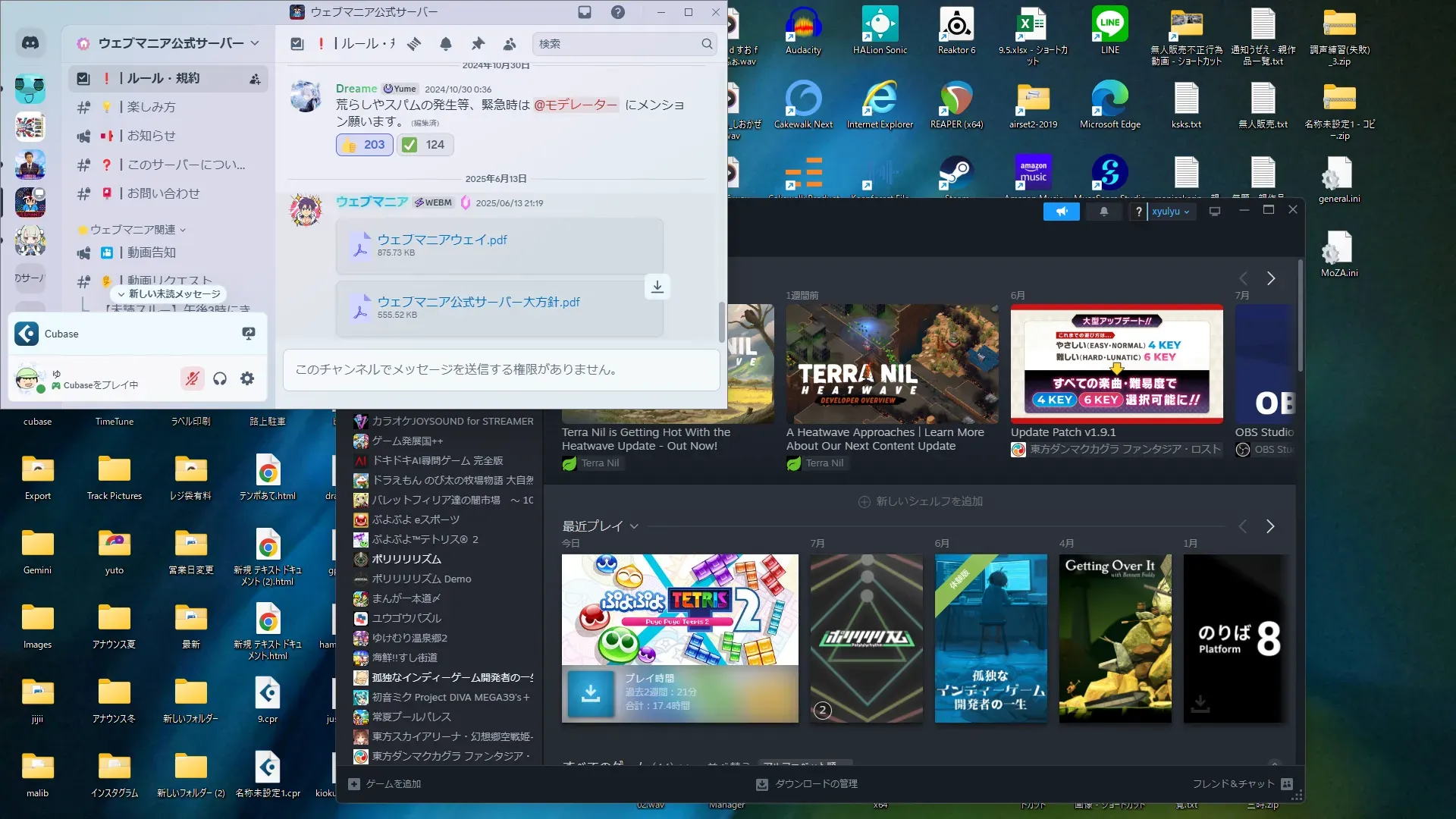Click the Discord 検索 search field
Viewport: 1456px width, 819px height.
618,44
